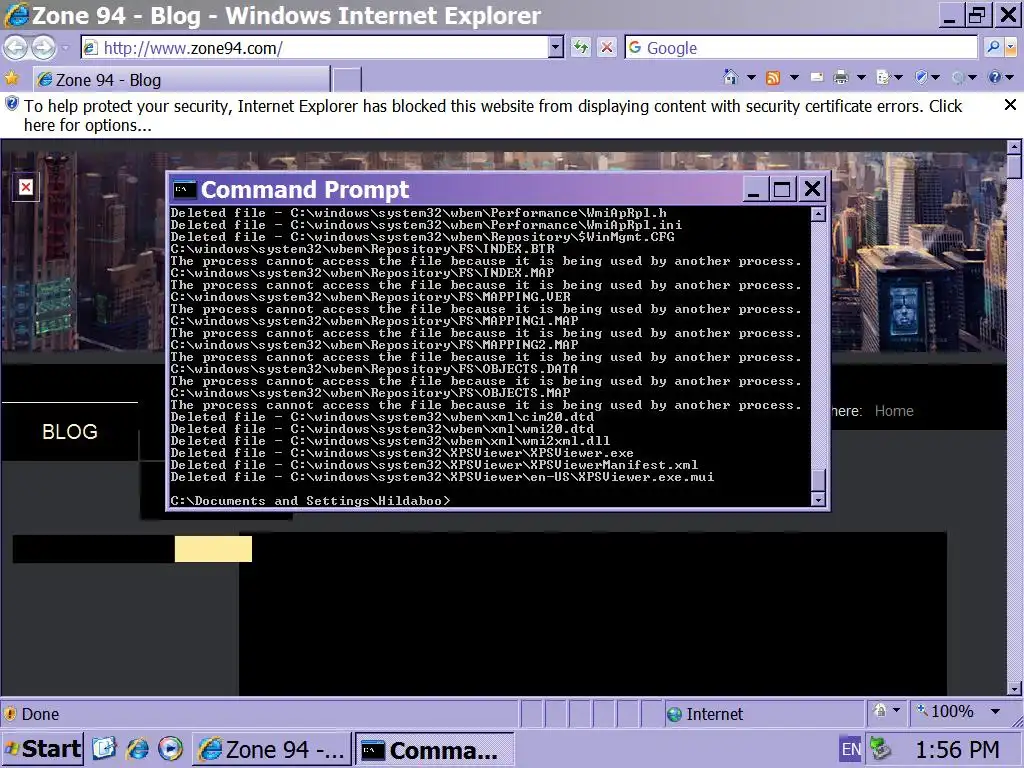Launch Internet Explorer from quick launch

[x=137, y=748]
